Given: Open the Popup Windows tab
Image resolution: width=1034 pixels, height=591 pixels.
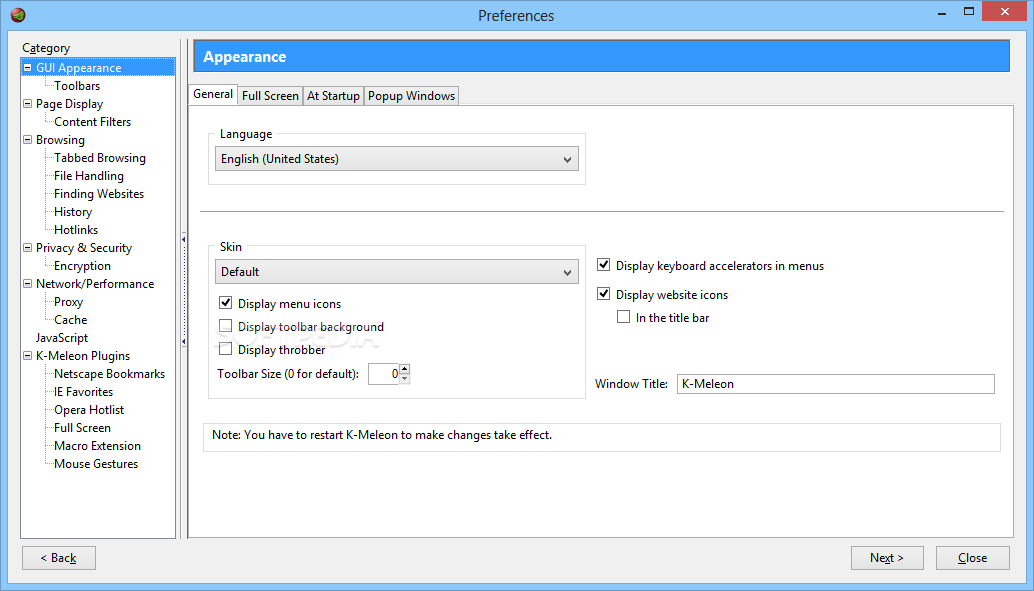Looking at the screenshot, I should pyautogui.click(x=411, y=96).
